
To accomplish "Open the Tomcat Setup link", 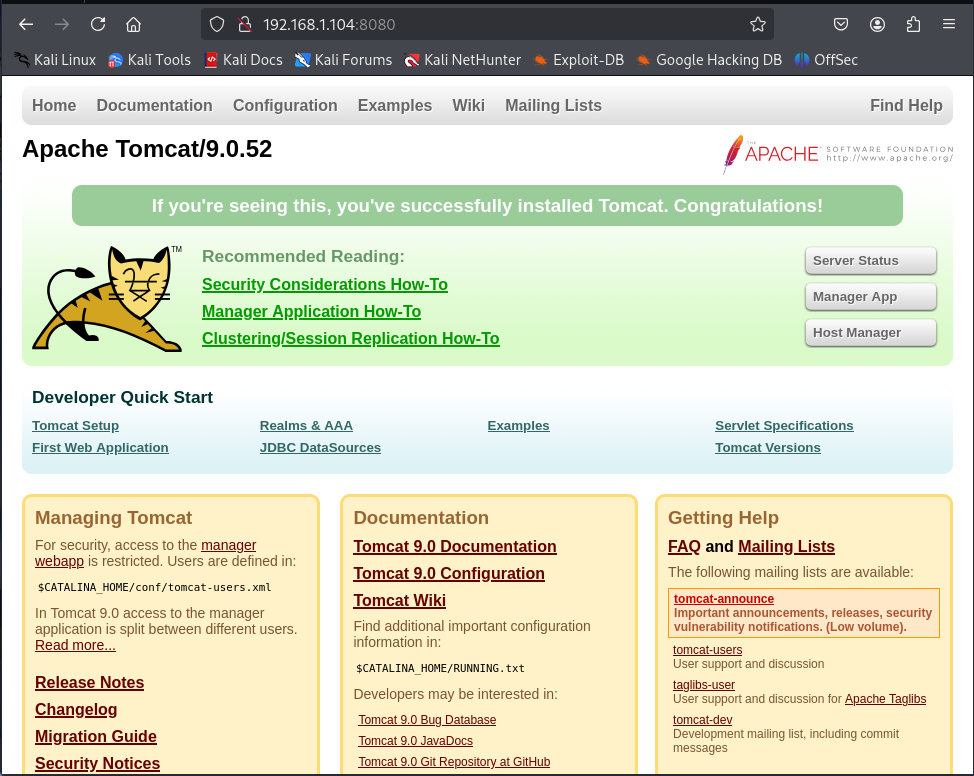I will pyautogui.click(x=75, y=426).
